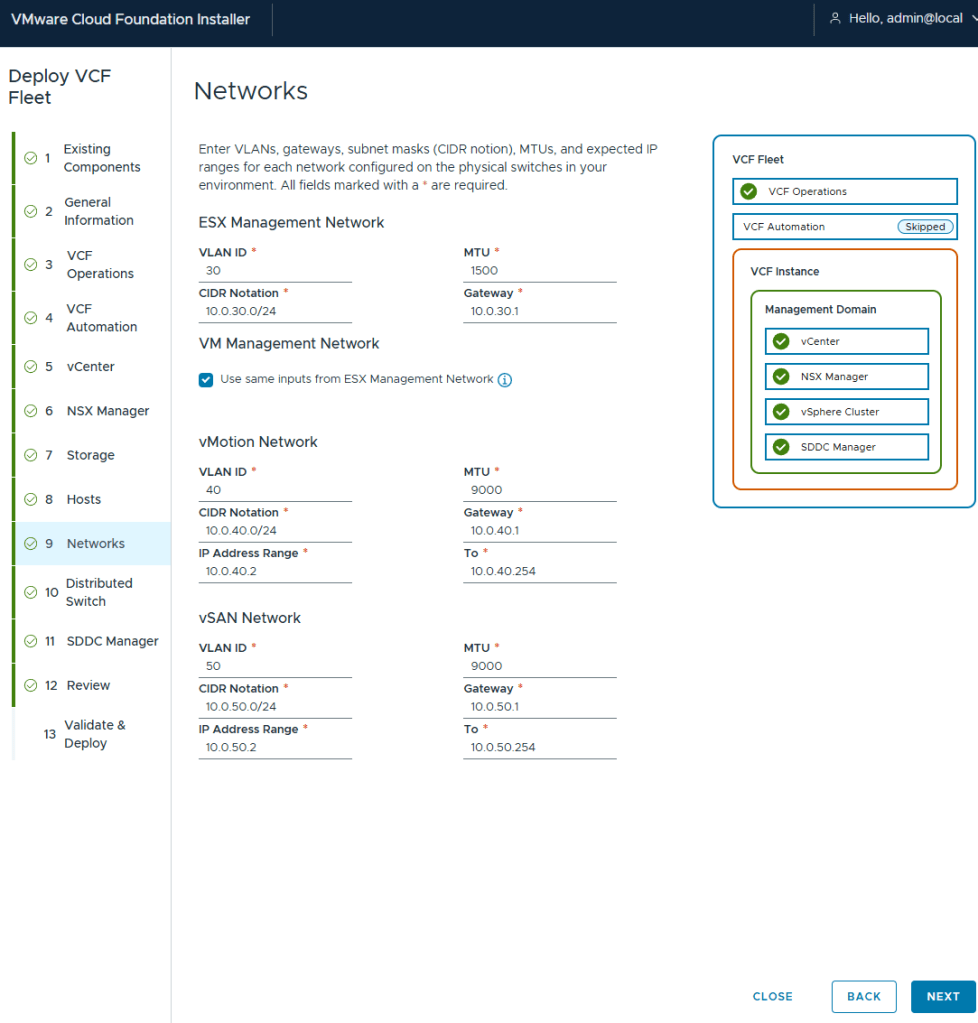The width and height of the screenshot is (978, 1023).
Task: Uncheck Use same inputs from ESX Management
Action: (x=206, y=380)
